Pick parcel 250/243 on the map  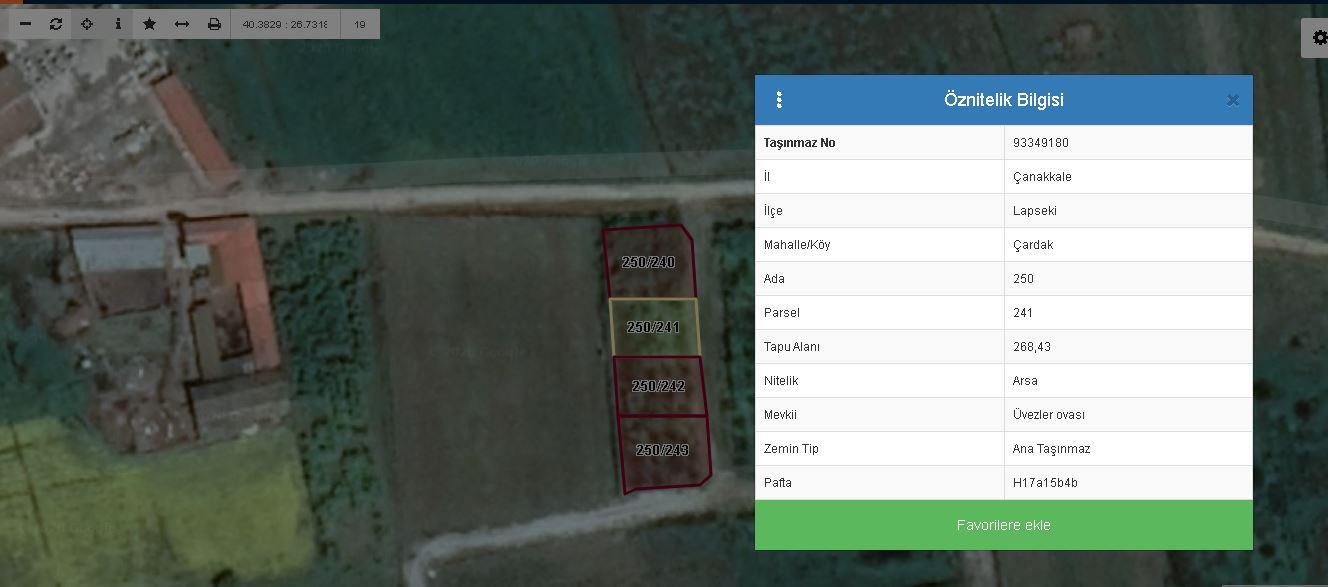pyautogui.click(x=662, y=451)
